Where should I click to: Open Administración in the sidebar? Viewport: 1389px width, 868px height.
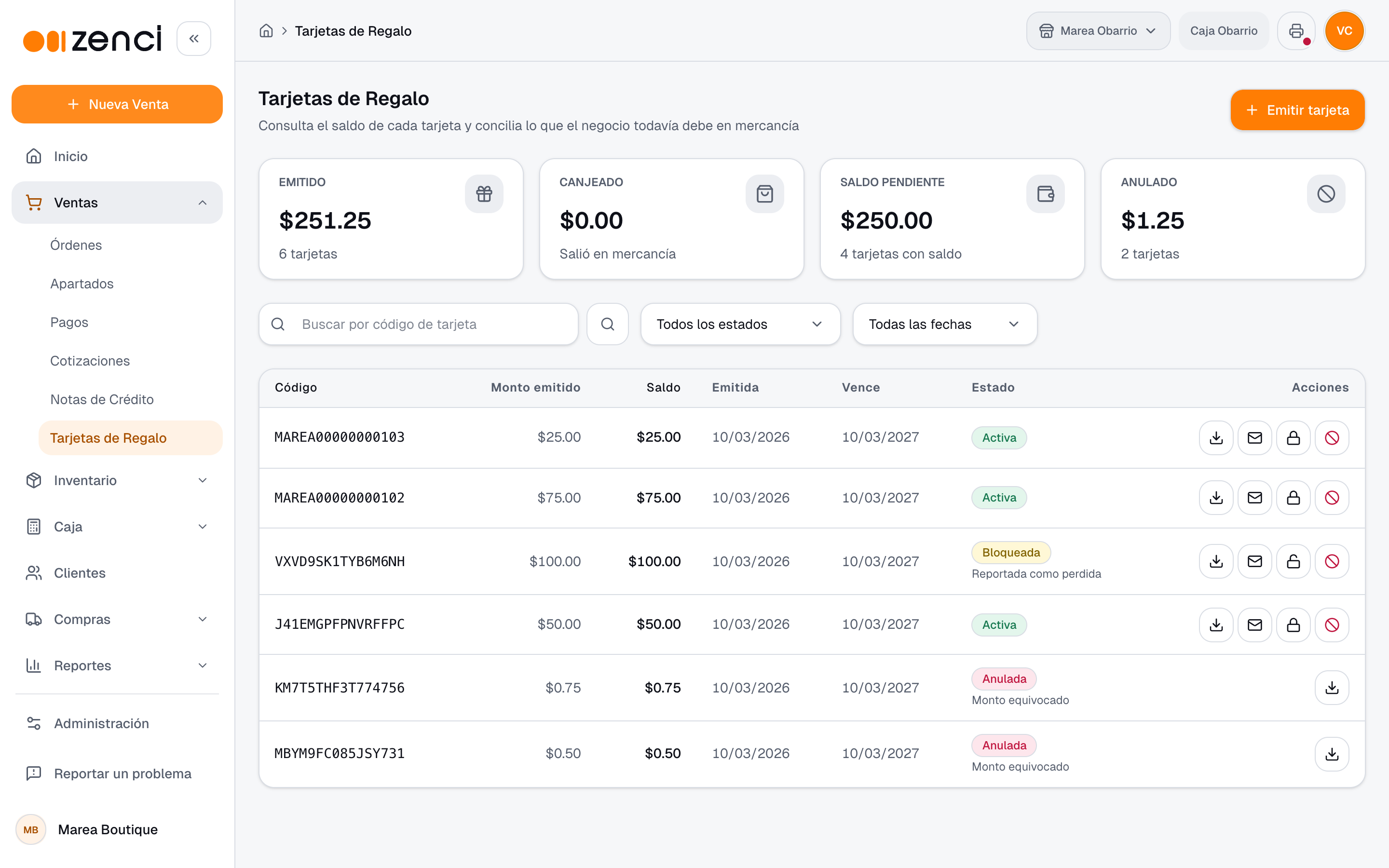[x=117, y=723]
